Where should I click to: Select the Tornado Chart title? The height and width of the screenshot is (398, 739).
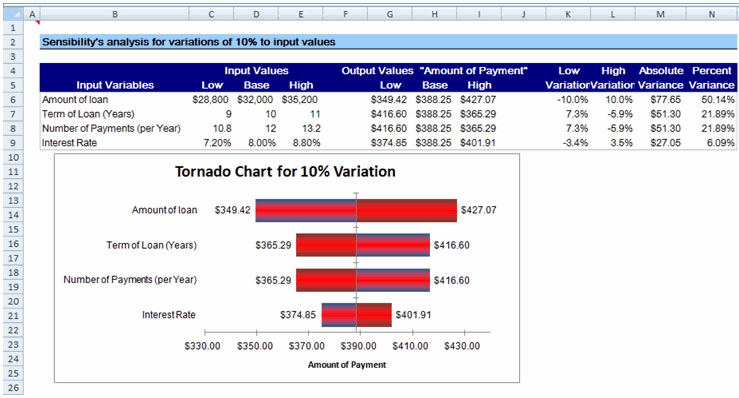pos(285,171)
